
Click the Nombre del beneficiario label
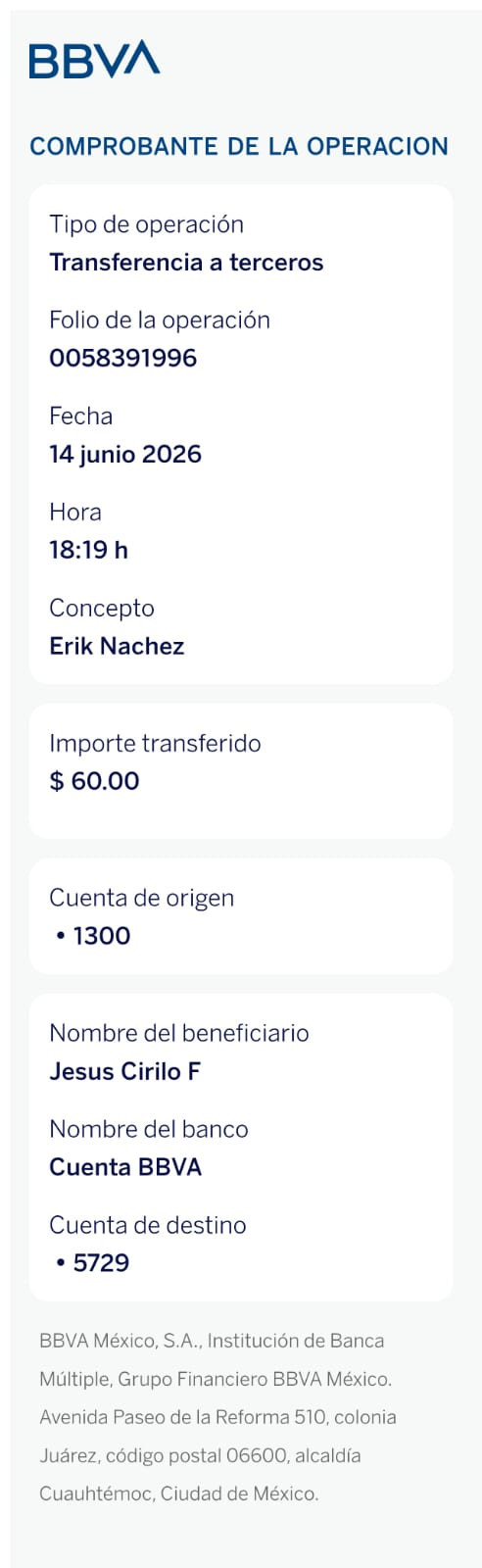(x=179, y=1033)
